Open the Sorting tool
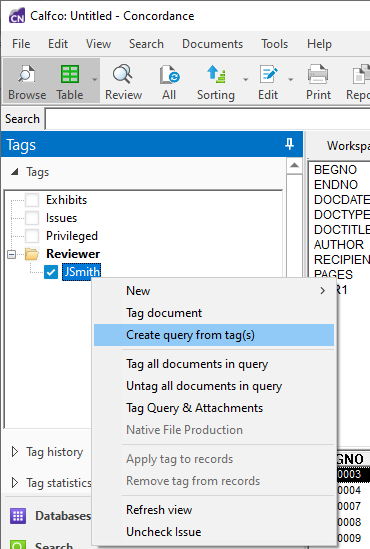The height and width of the screenshot is (549, 370). pos(216,82)
